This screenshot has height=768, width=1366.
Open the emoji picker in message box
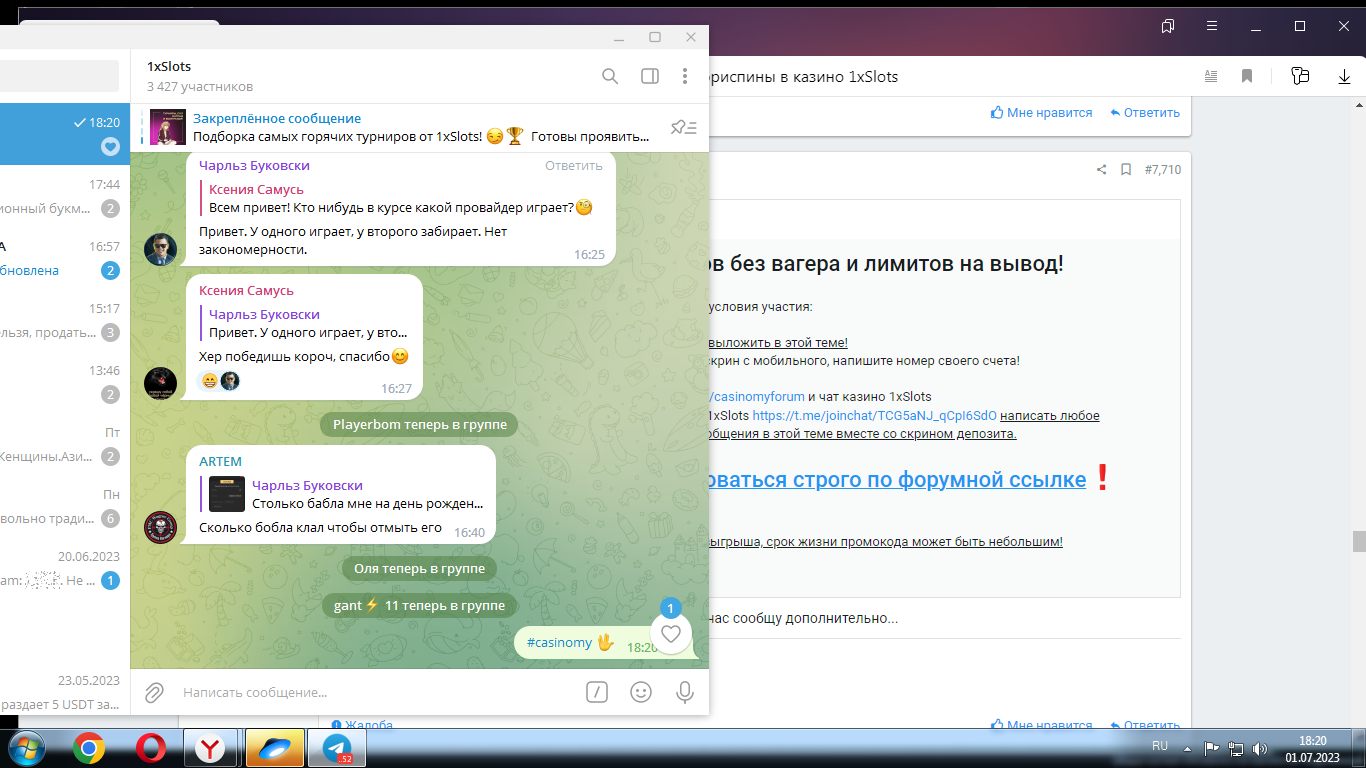641,692
